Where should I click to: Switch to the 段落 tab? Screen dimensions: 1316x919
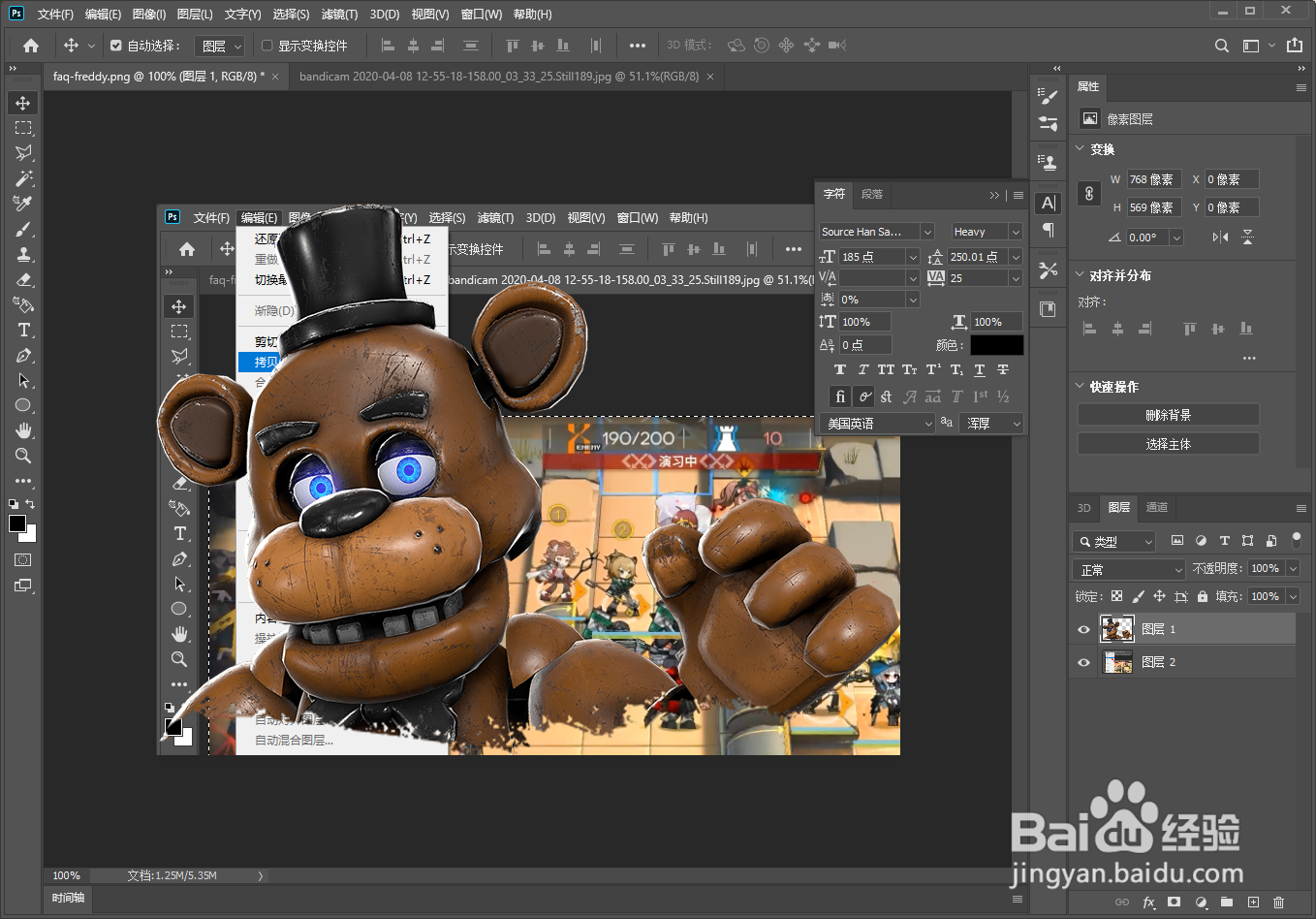click(872, 194)
